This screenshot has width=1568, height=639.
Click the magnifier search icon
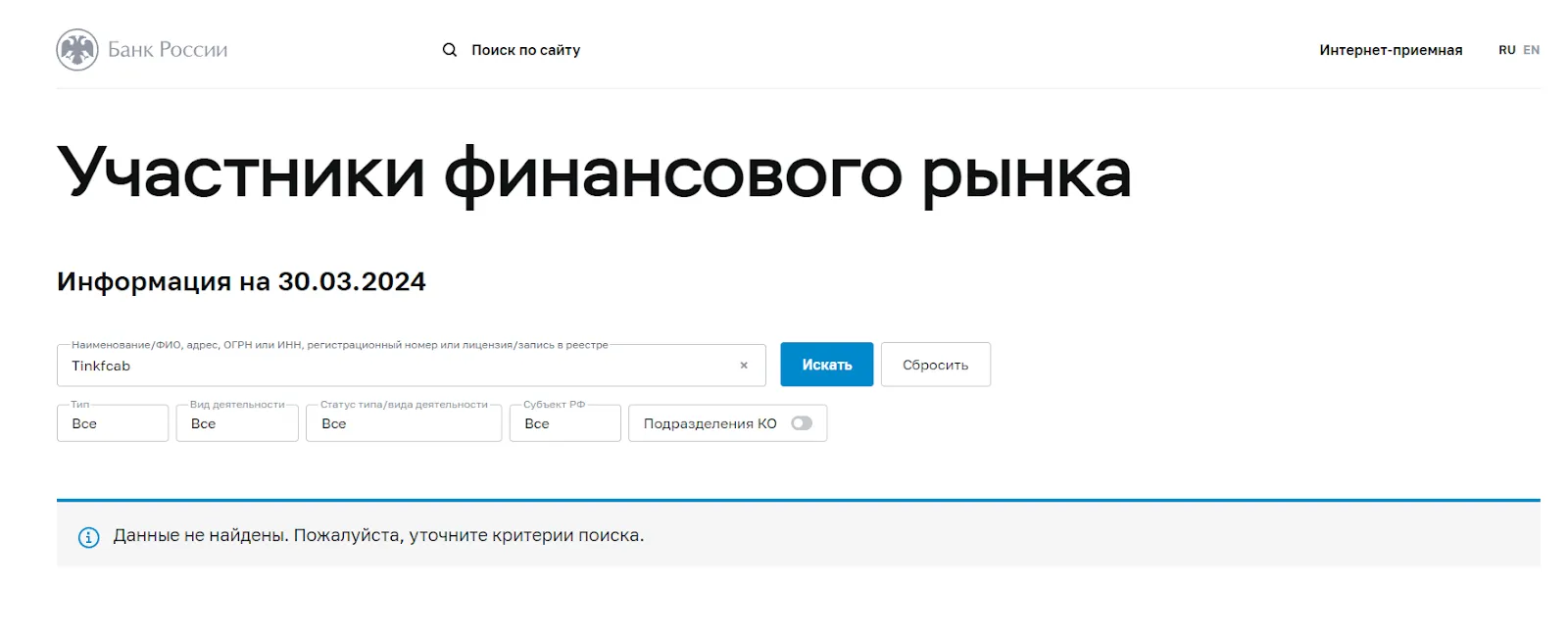pos(450,50)
